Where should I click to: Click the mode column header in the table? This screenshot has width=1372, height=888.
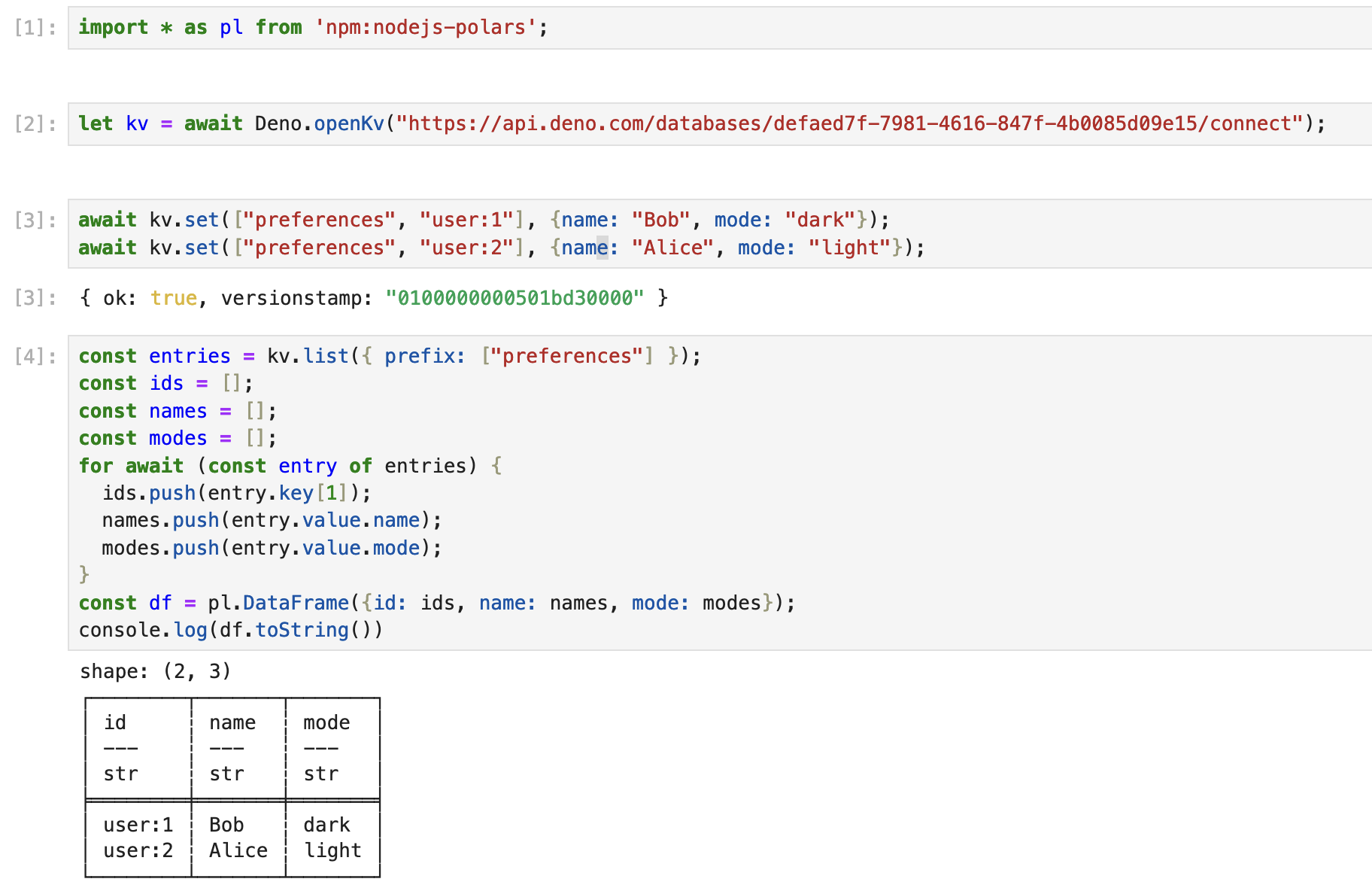point(326,722)
